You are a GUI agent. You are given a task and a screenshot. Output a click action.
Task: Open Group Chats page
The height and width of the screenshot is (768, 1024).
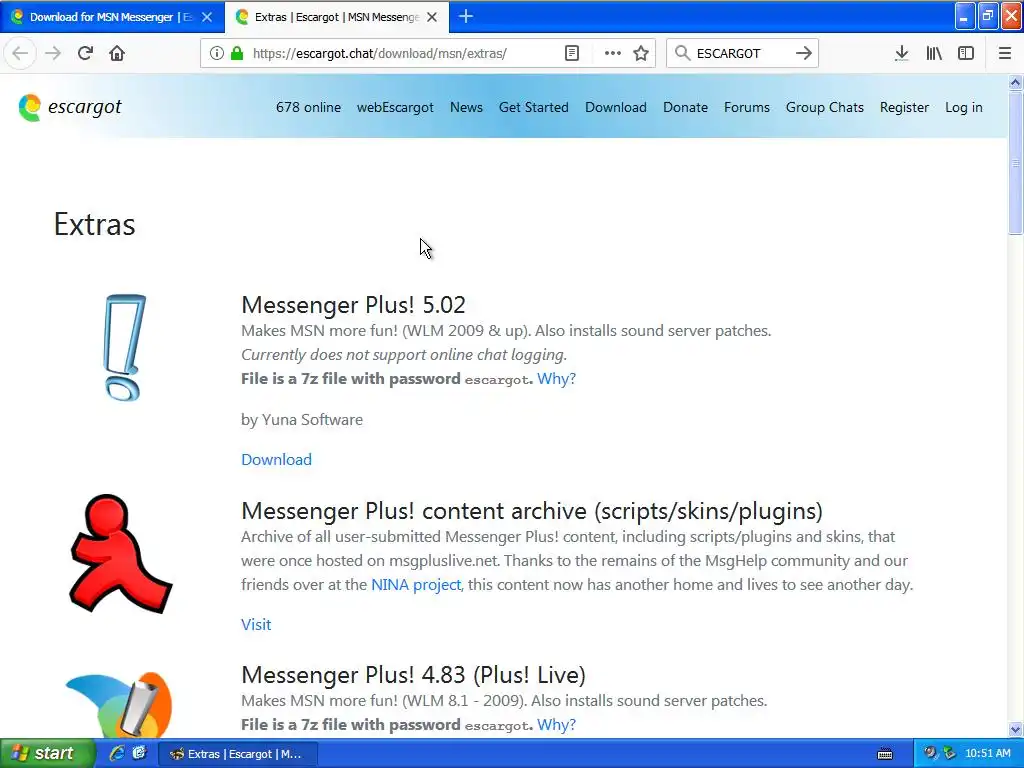tap(825, 107)
